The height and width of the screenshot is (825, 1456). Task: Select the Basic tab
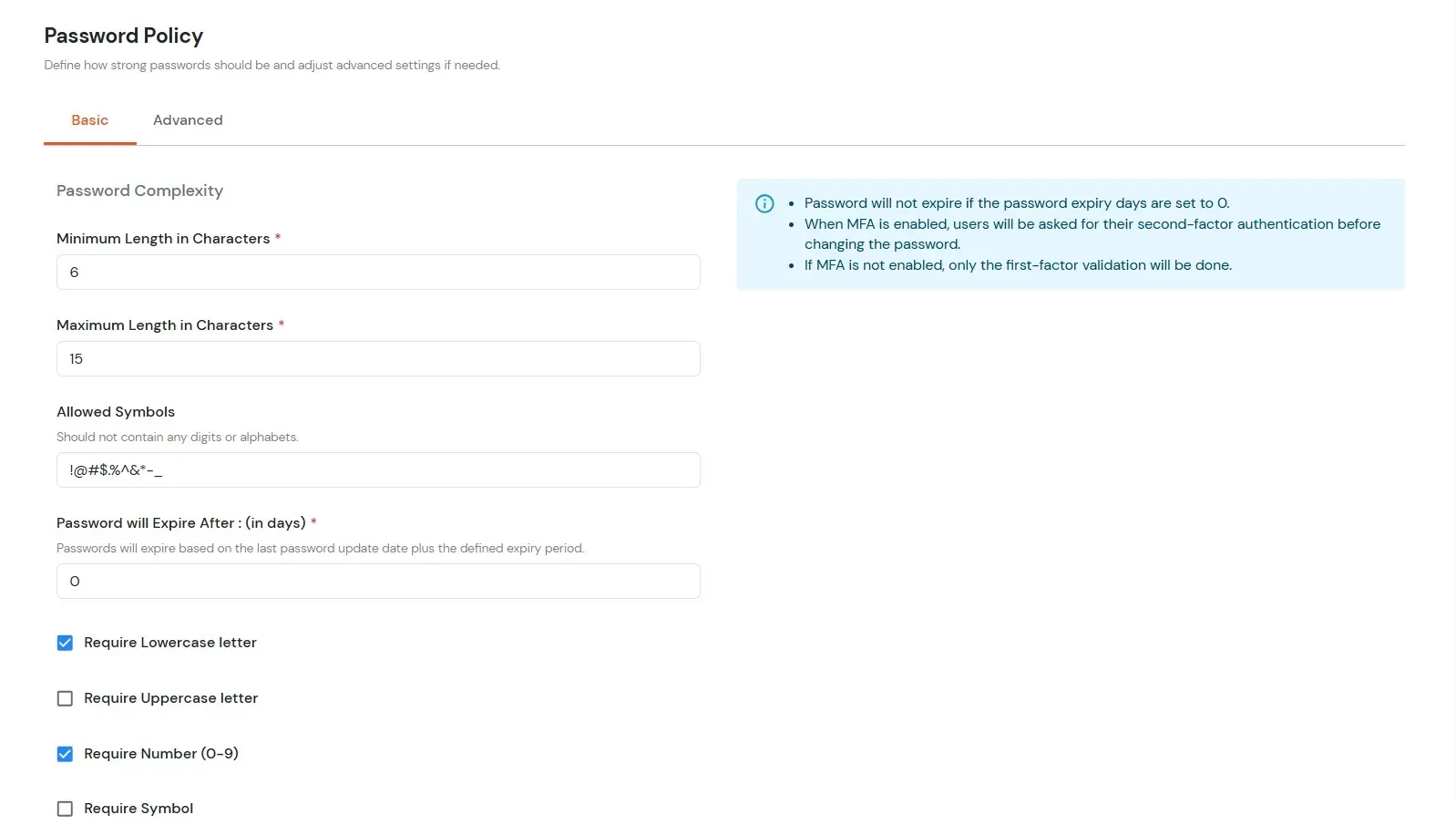point(89,120)
